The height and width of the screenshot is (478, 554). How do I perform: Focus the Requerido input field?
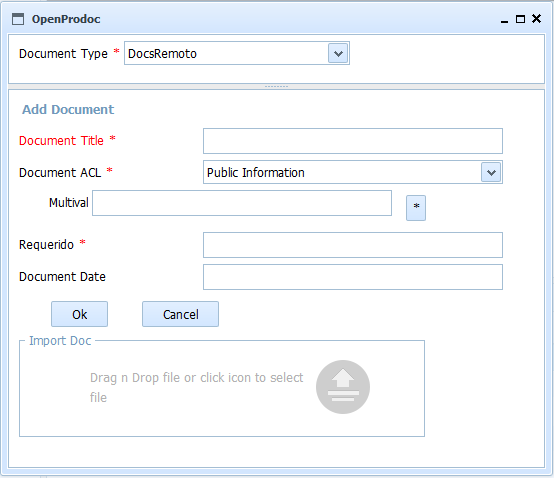click(x=353, y=245)
